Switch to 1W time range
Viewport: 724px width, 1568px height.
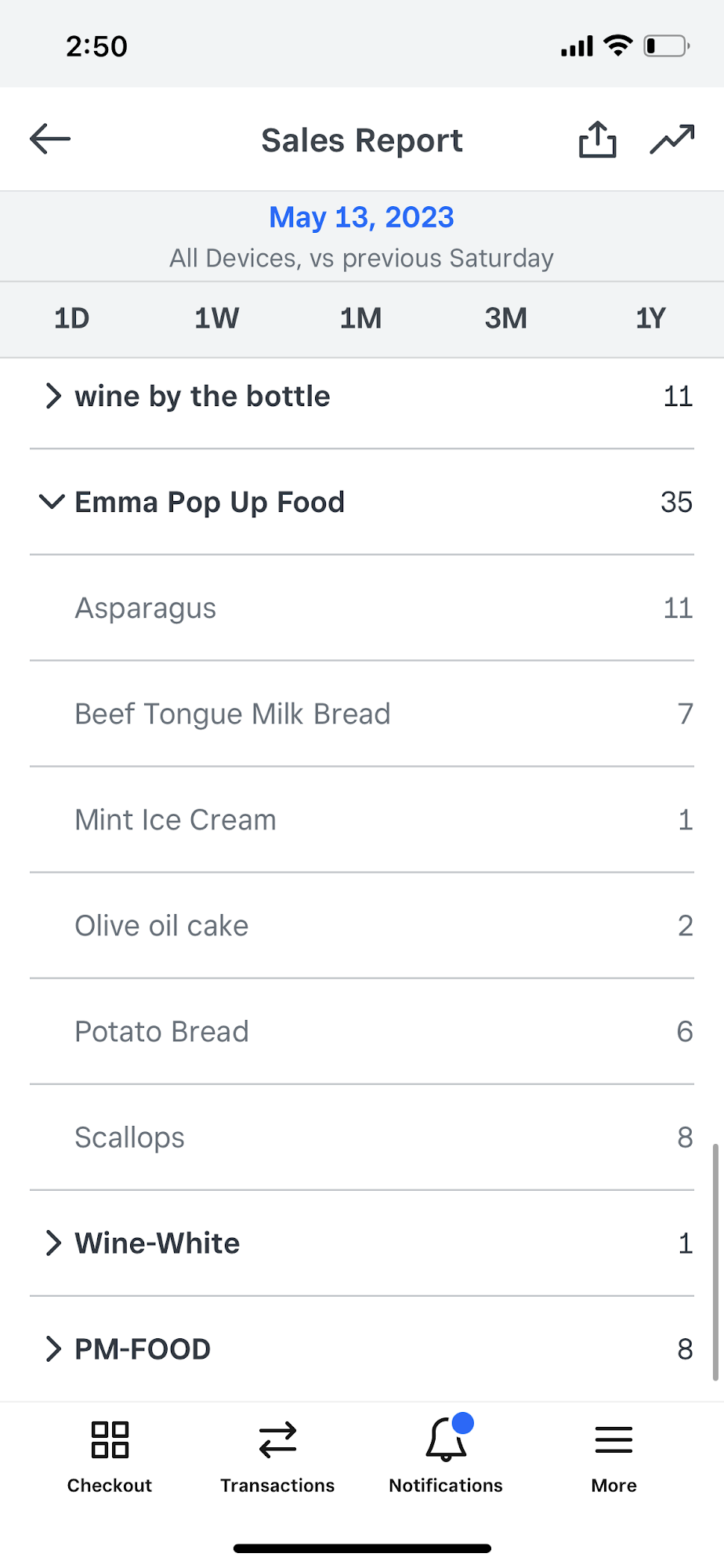click(x=216, y=318)
